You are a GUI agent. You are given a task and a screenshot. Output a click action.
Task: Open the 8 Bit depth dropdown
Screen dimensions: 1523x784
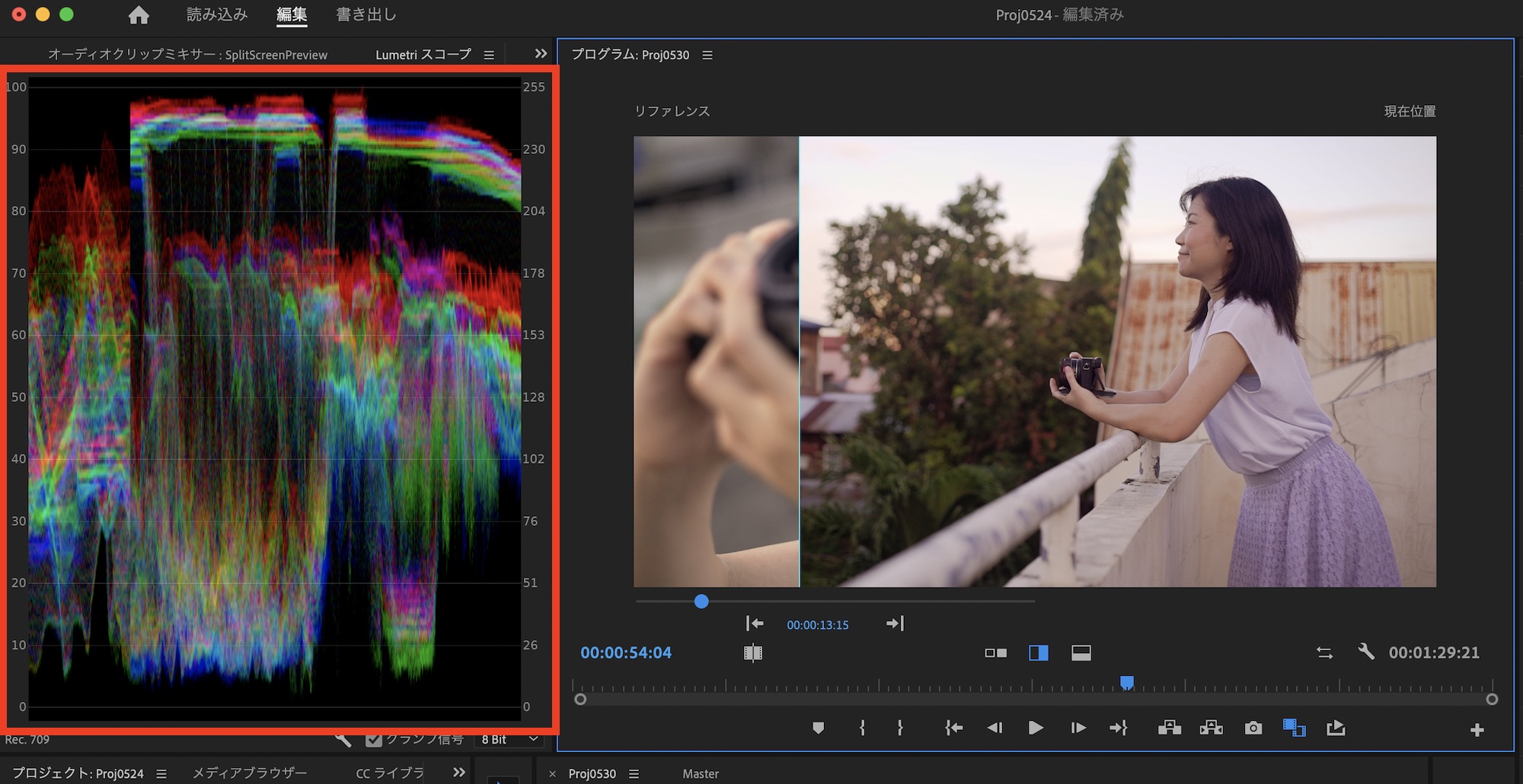tap(509, 740)
